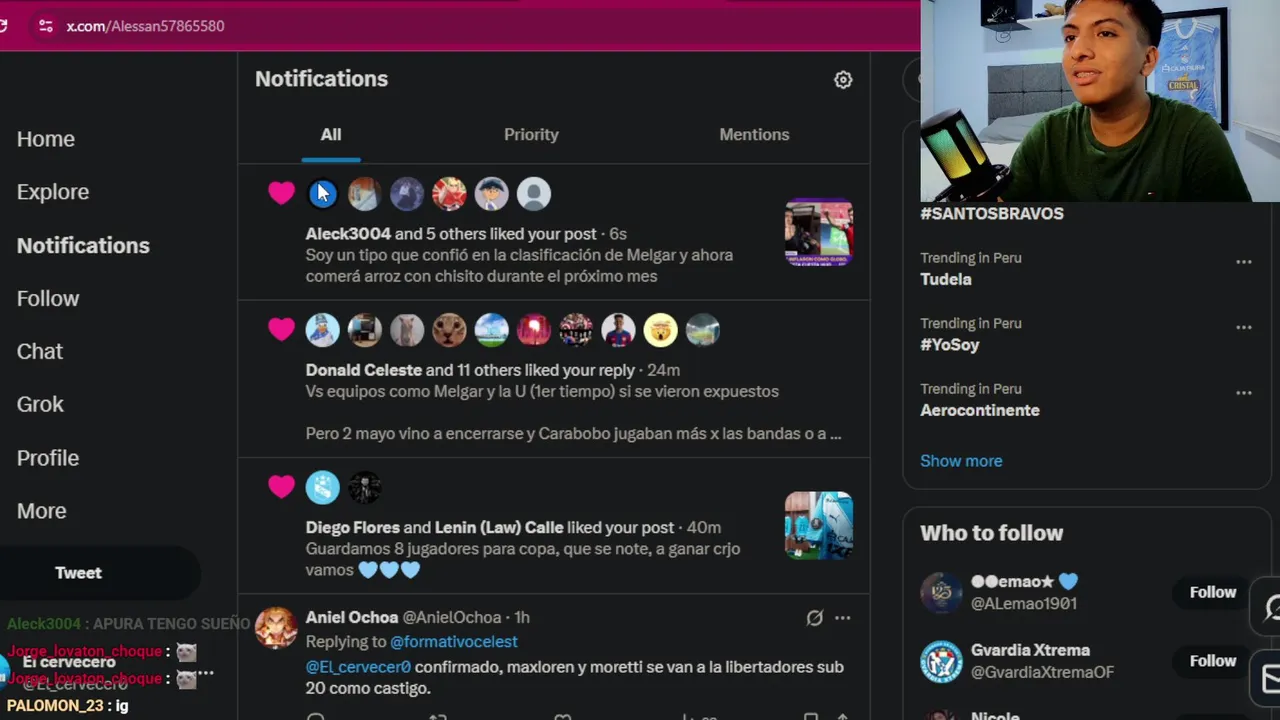Click Aniel Ochoa's display name
This screenshot has height=720, width=1280.
pos(351,618)
